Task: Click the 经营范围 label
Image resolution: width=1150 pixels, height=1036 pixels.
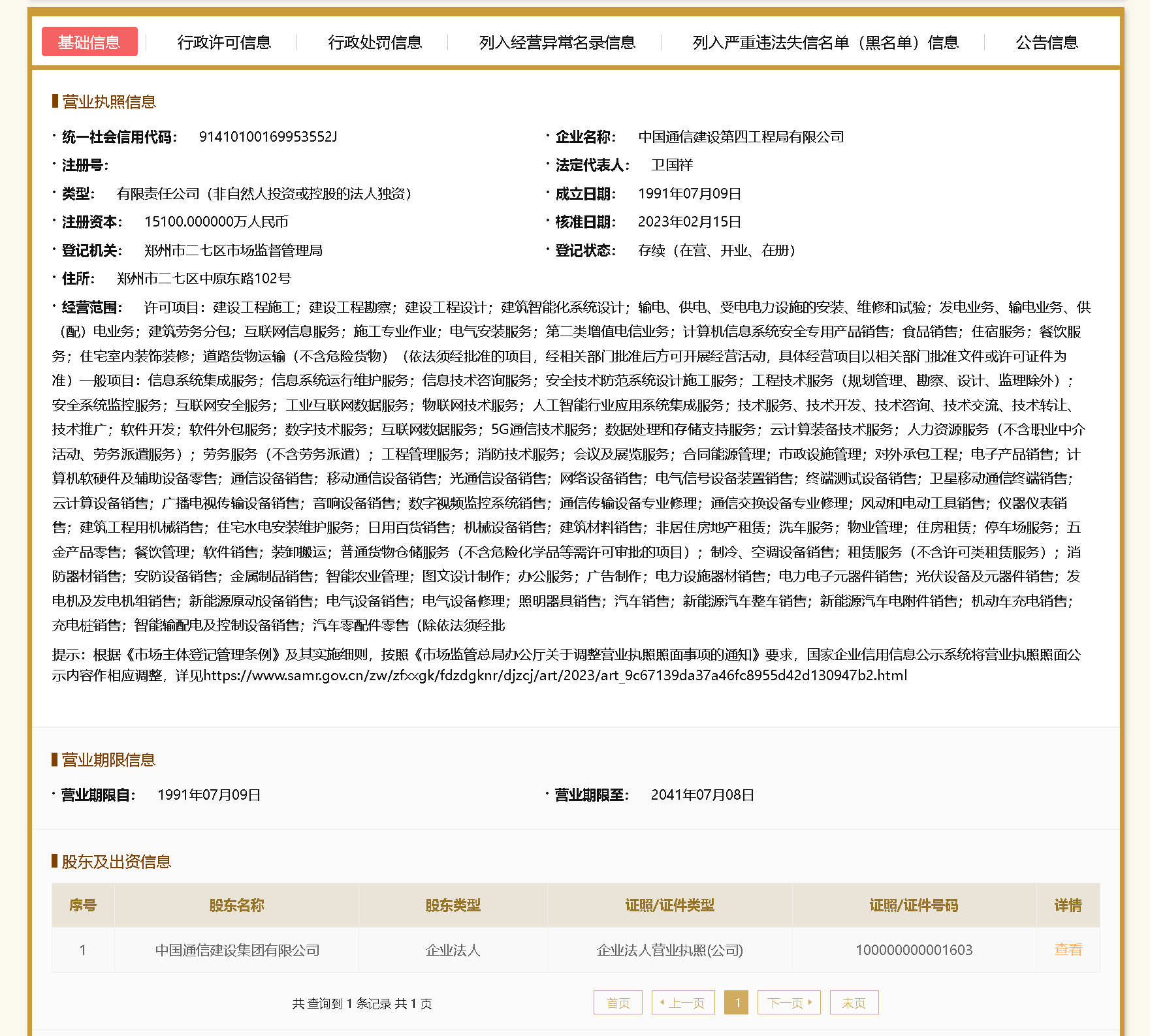Action: [x=92, y=307]
